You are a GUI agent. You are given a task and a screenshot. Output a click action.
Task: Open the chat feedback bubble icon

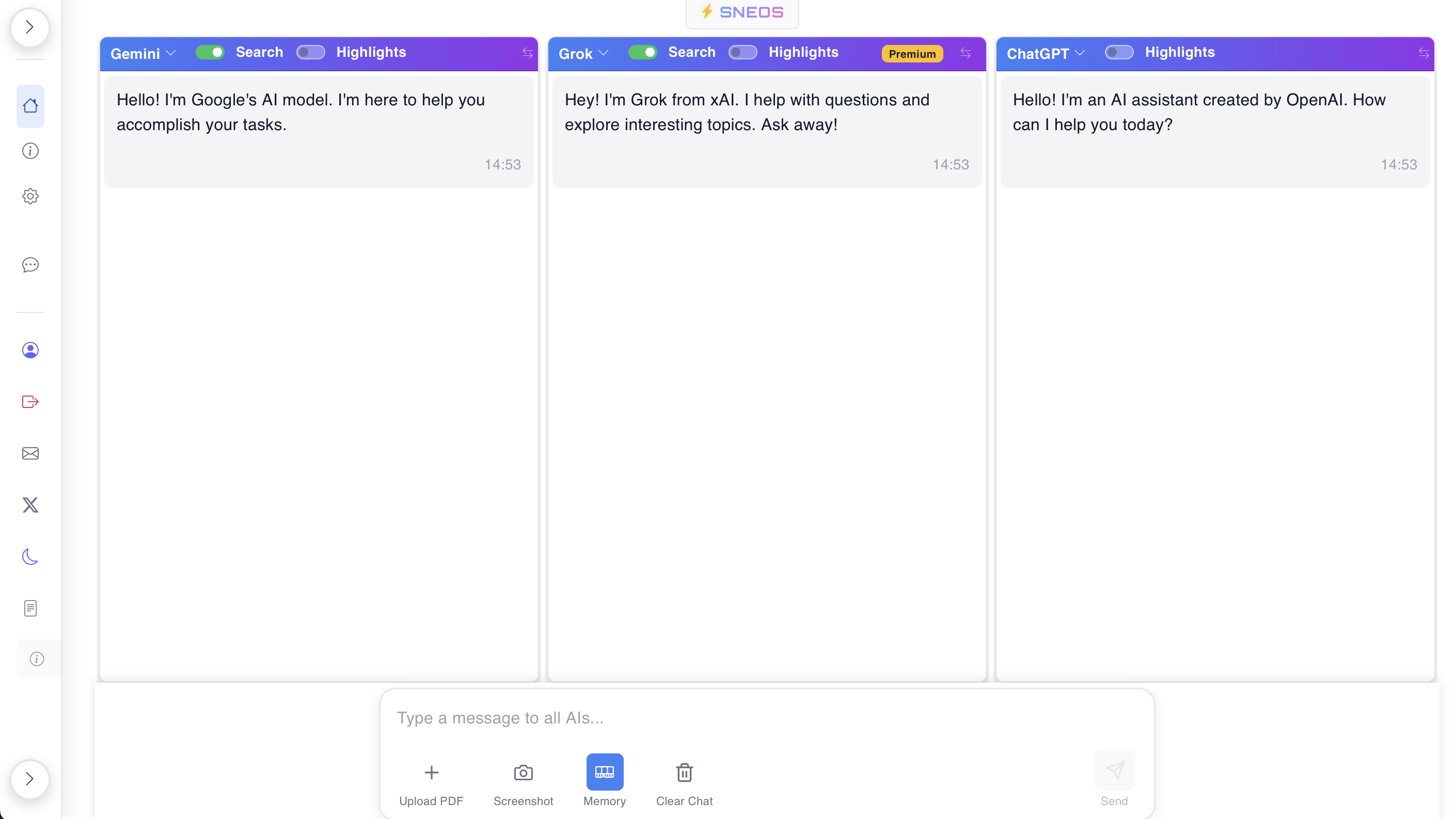pos(30,264)
